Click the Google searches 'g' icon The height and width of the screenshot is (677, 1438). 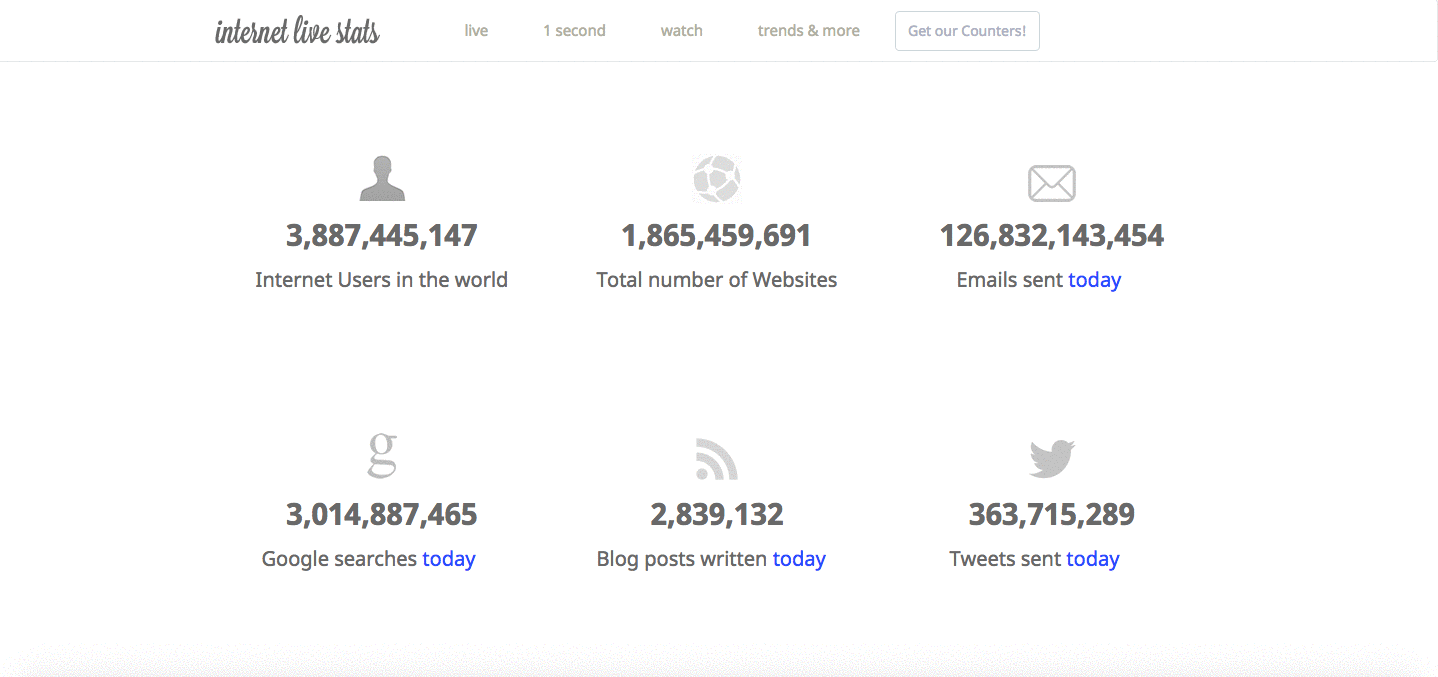click(x=382, y=455)
